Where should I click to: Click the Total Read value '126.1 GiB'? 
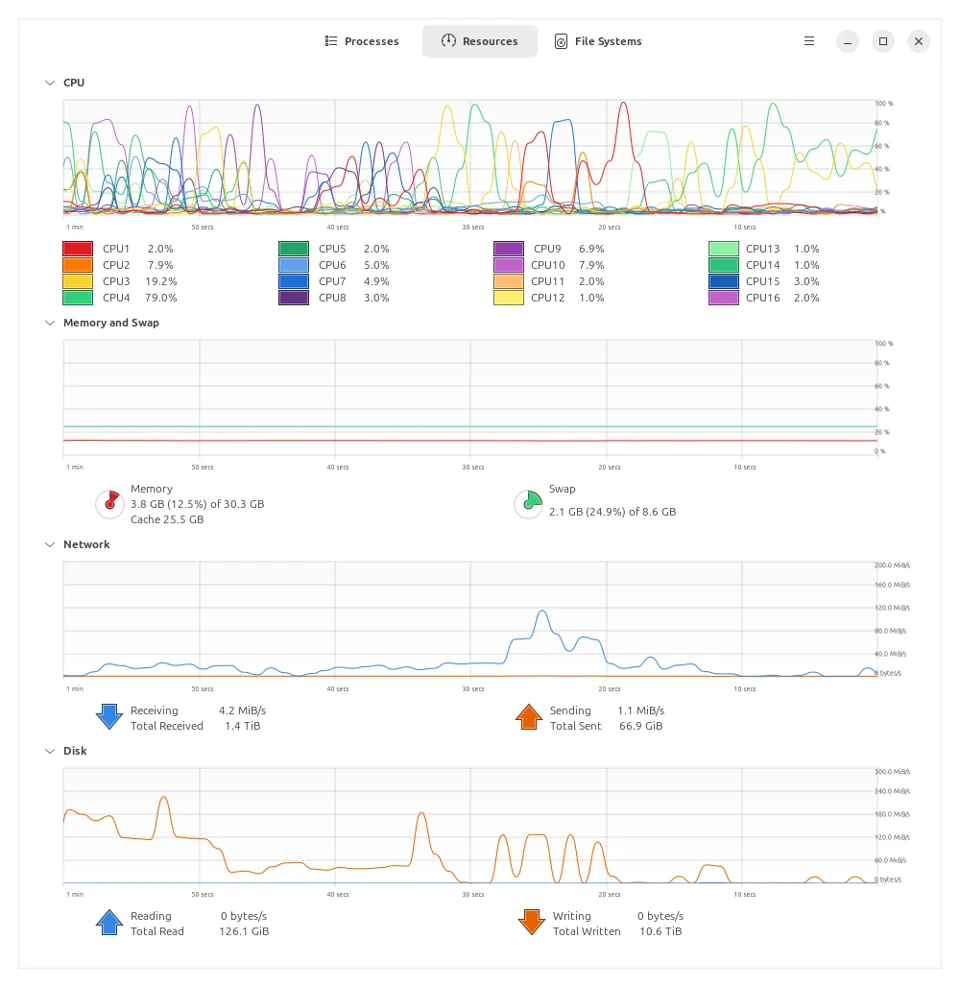(x=244, y=931)
